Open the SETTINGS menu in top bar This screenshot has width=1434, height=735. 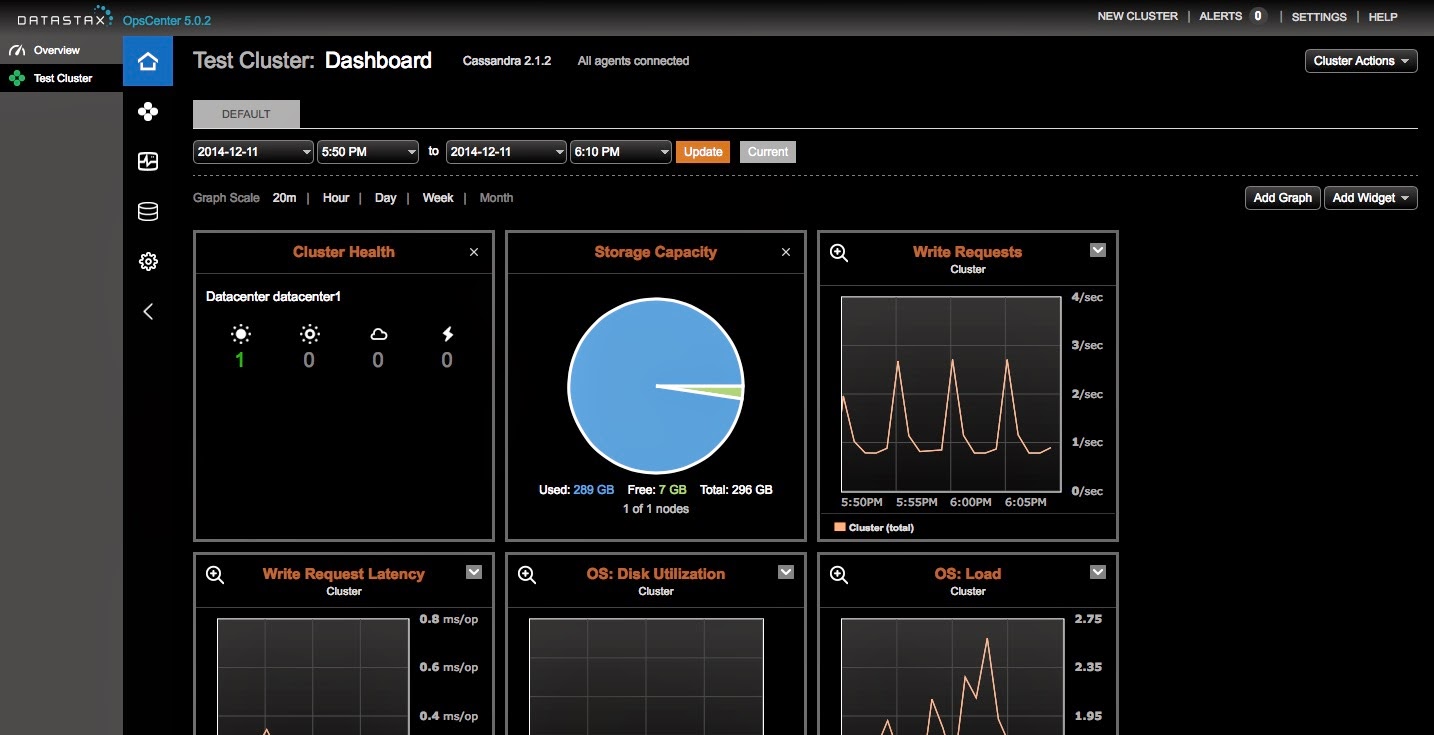(x=1318, y=16)
